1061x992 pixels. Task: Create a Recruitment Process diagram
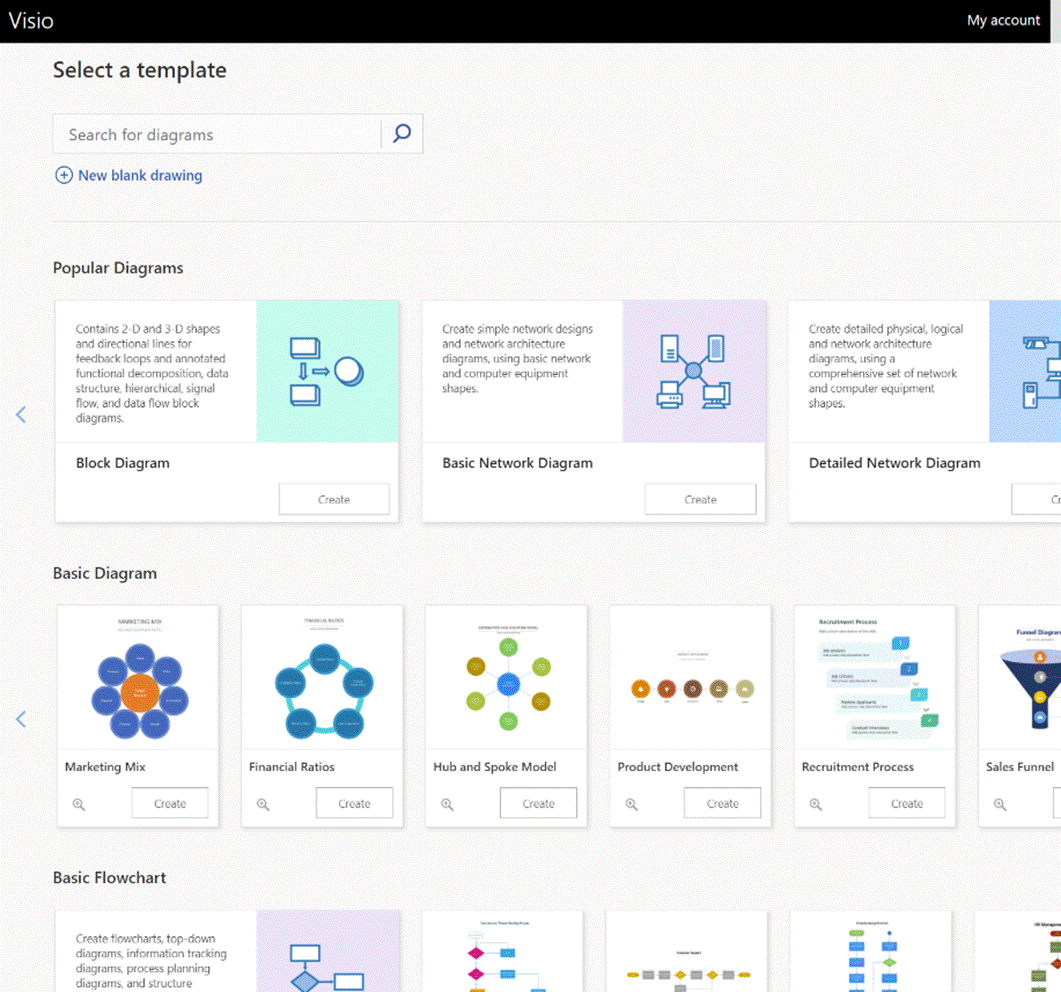[x=907, y=803]
